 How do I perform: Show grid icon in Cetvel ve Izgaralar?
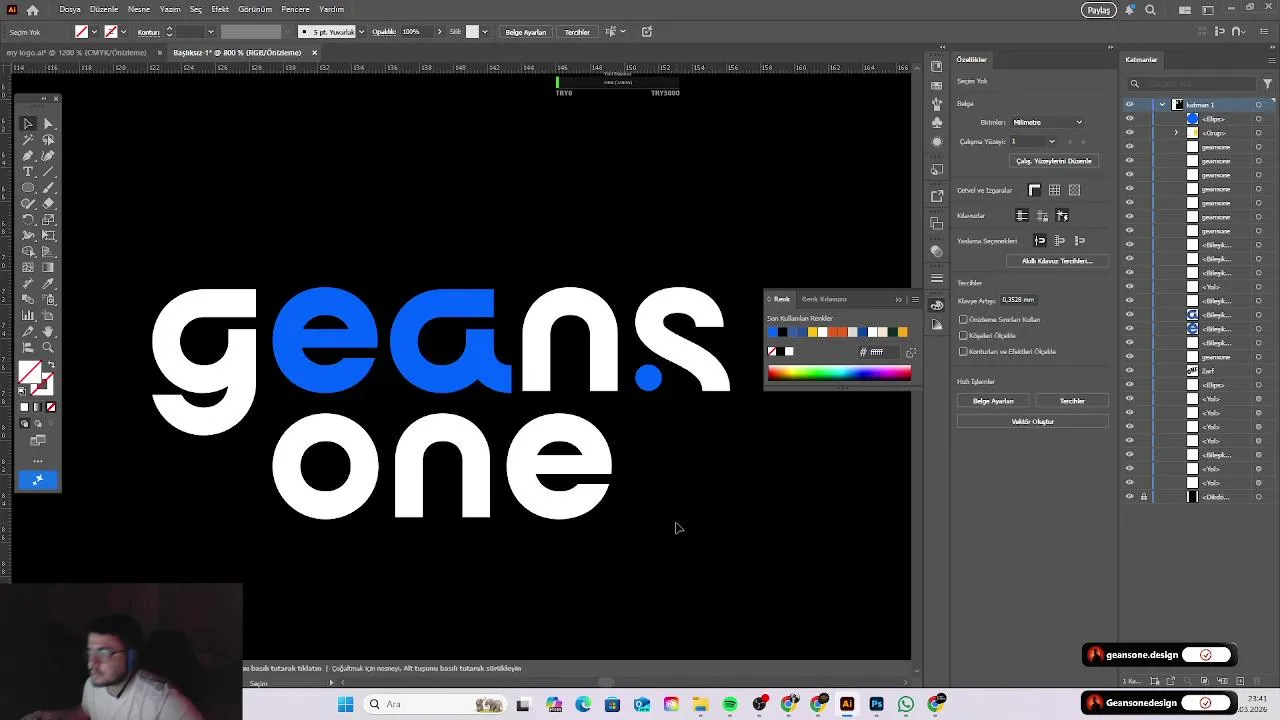1054,190
